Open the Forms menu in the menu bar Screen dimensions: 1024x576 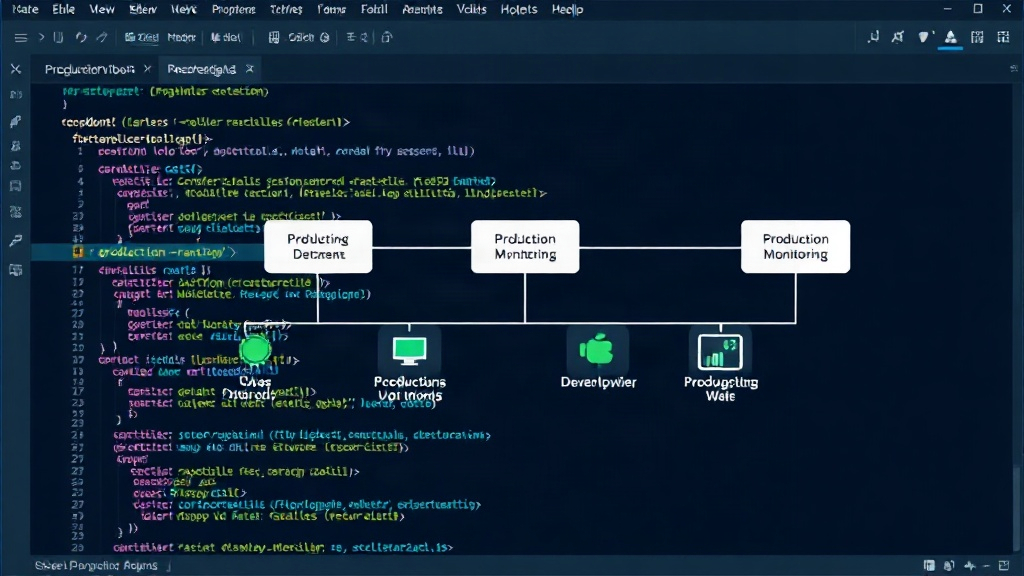tap(332, 9)
